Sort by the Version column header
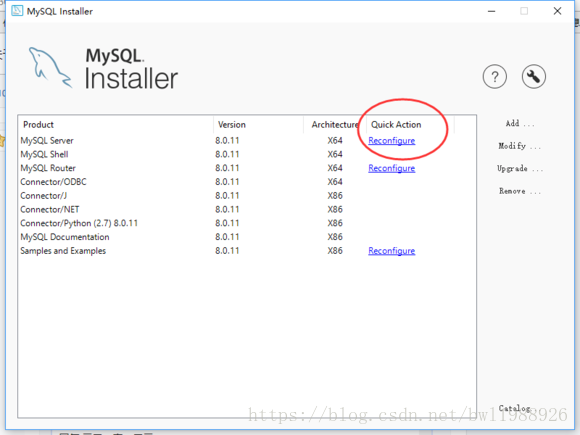This screenshot has width=580, height=435. pyautogui.click(x=258, y=125)
